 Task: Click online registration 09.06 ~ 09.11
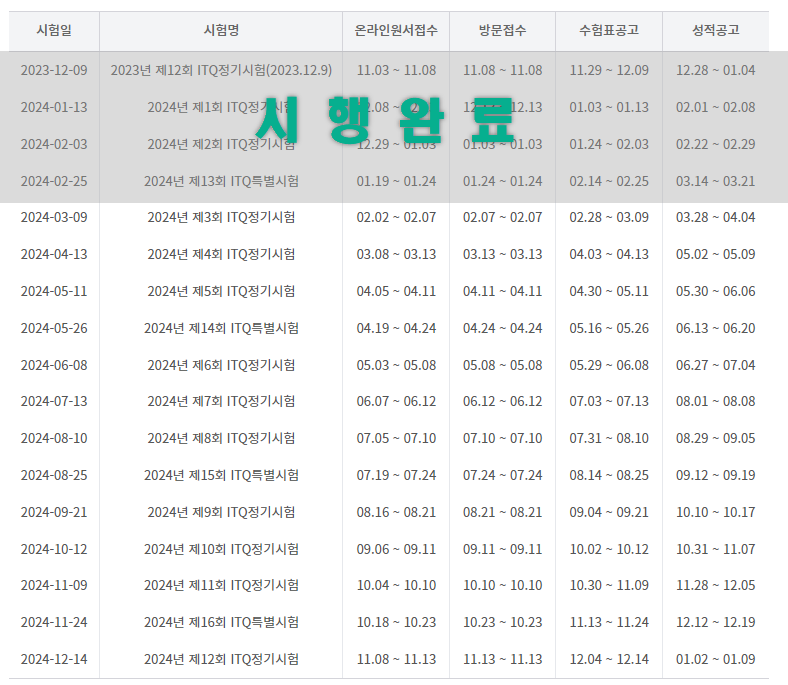click(396, 549)
